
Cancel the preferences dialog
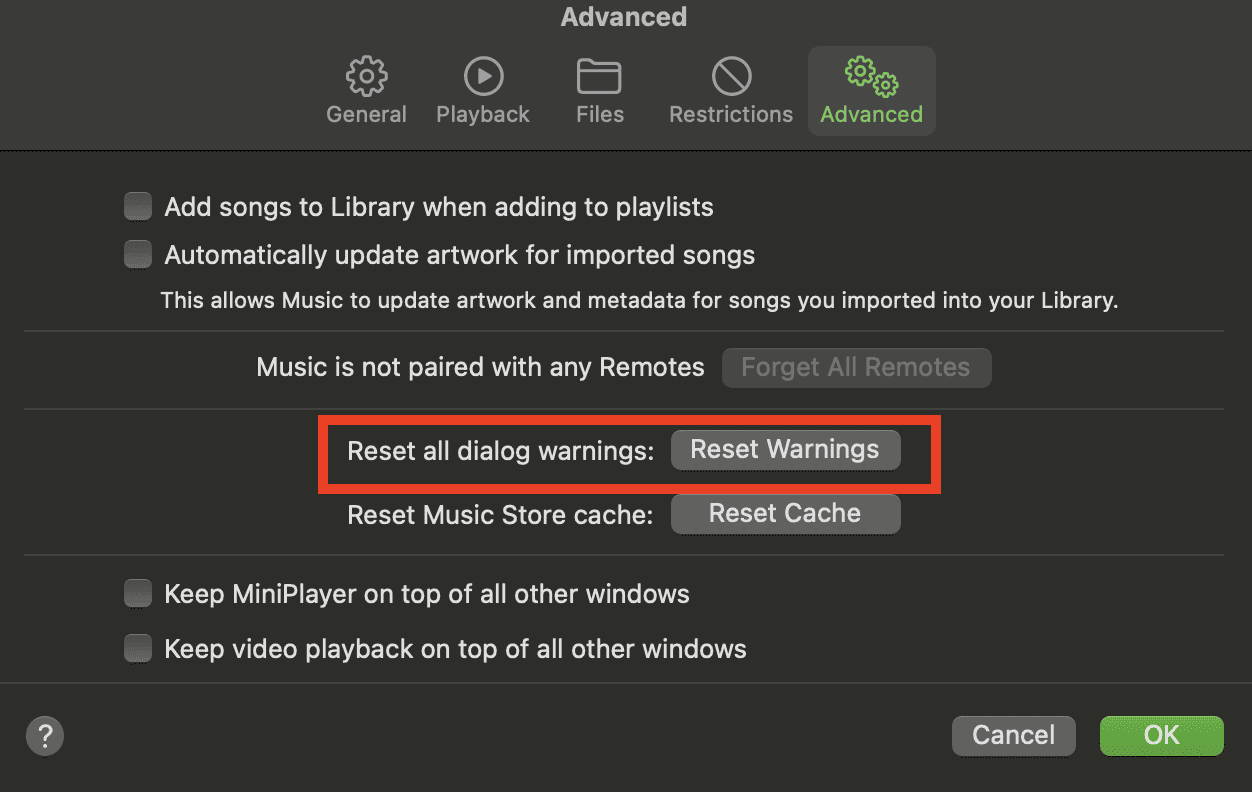pyautogui.click(x=1013, y=735)
